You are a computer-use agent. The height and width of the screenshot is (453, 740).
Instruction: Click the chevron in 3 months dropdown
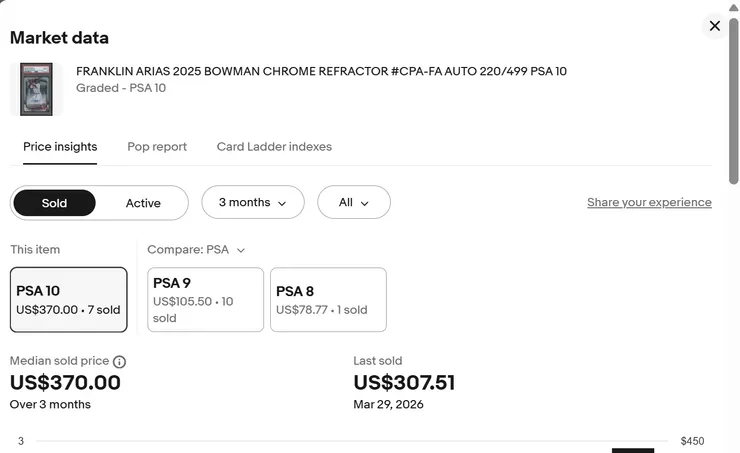[x=282, y=203]
